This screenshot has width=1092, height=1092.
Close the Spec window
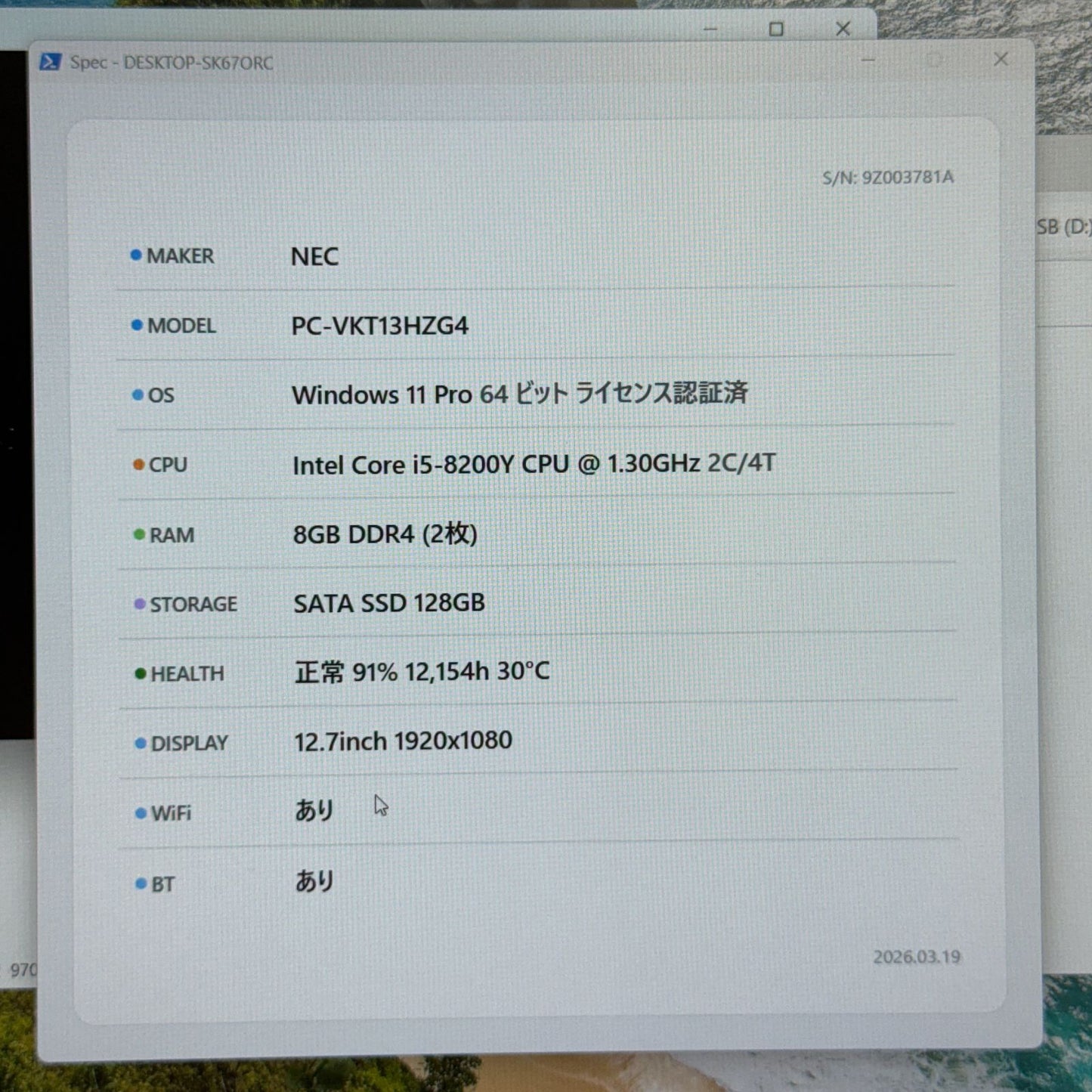click(x=1001, y=59)
